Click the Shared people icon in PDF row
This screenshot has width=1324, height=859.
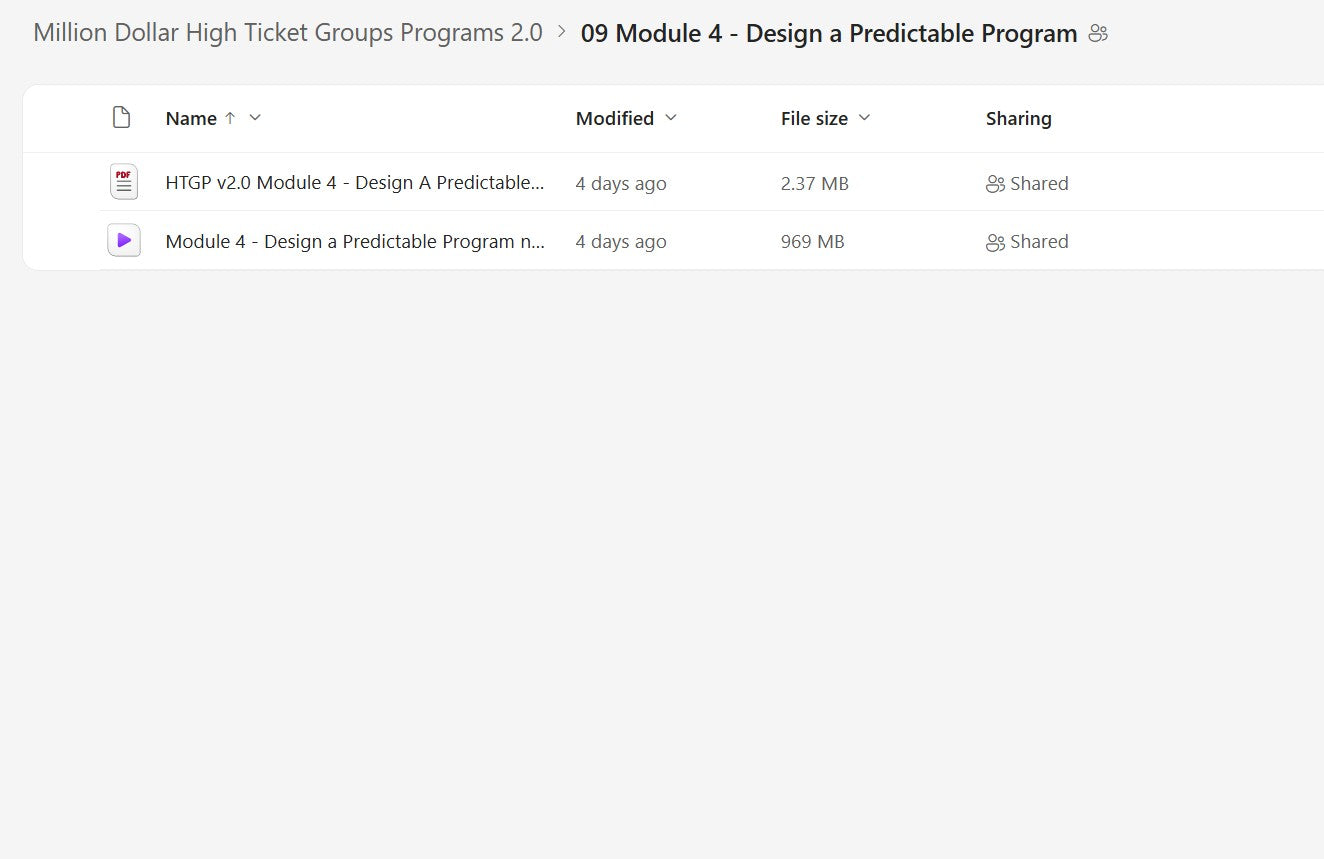995,184
